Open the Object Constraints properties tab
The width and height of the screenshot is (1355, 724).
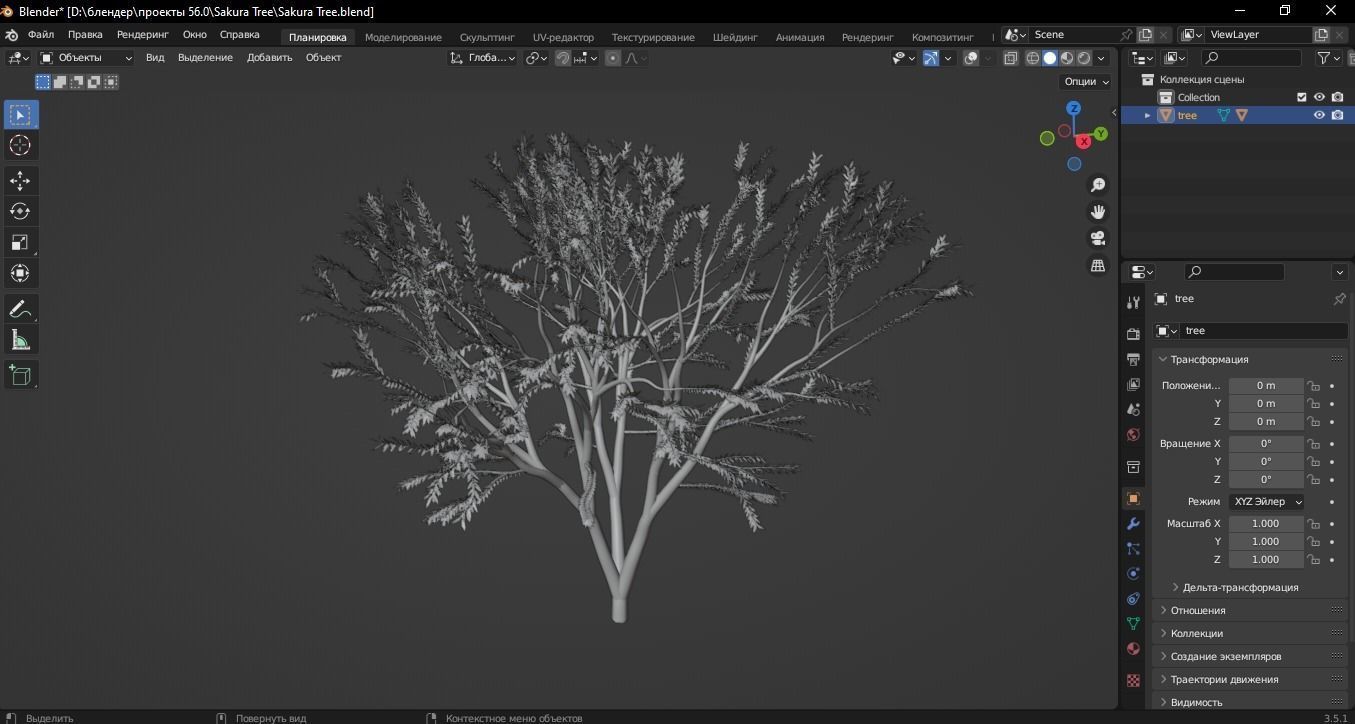point(1133,598)
